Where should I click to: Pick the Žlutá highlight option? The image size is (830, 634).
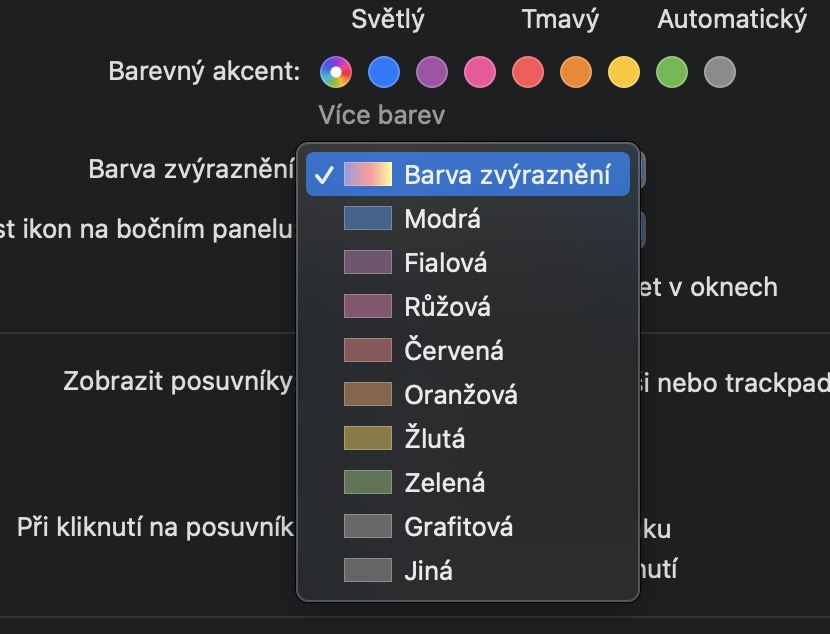[434, 439]
